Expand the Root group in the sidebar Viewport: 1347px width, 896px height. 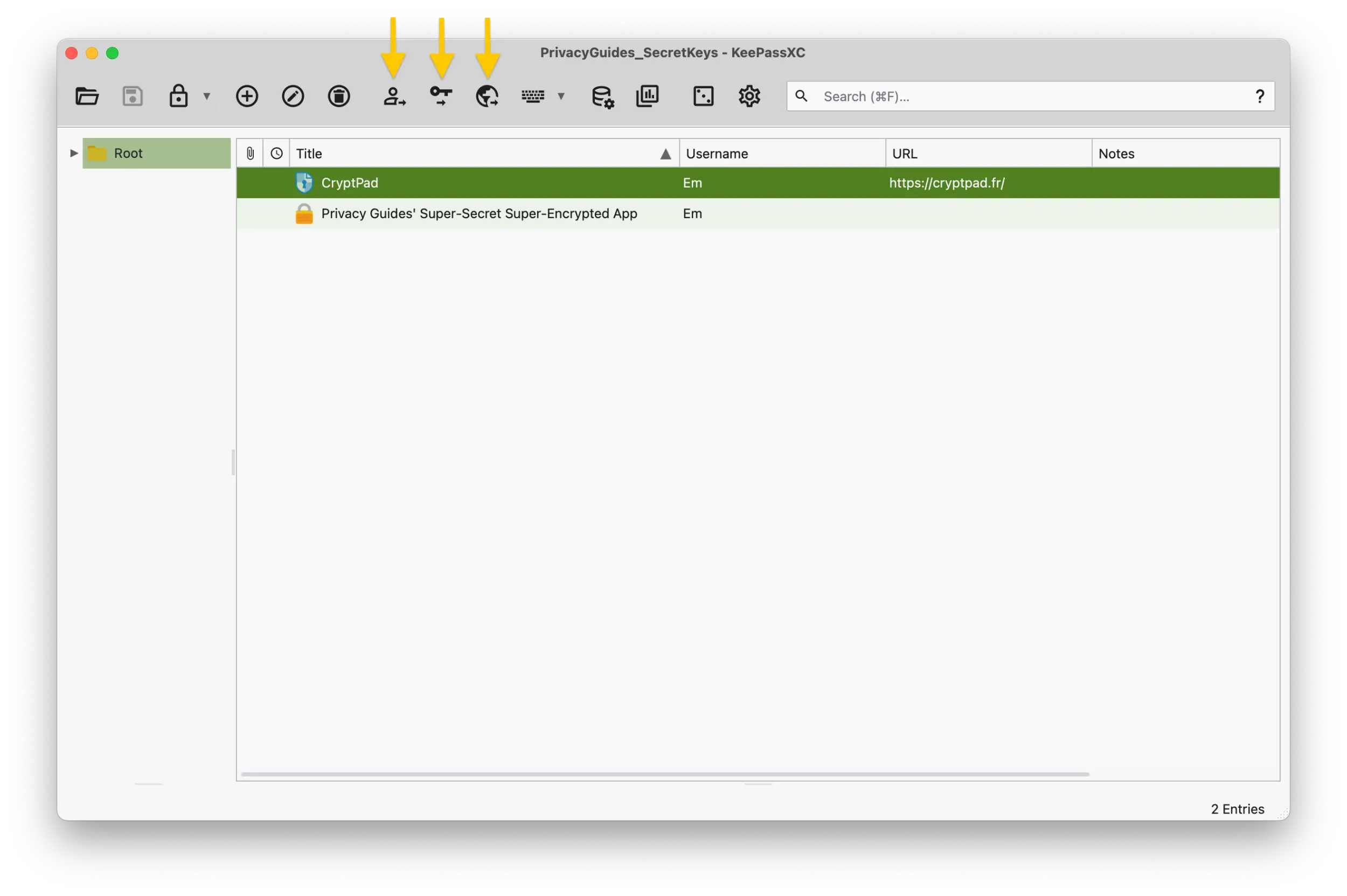pyautogui.click(x=73, y=152)
